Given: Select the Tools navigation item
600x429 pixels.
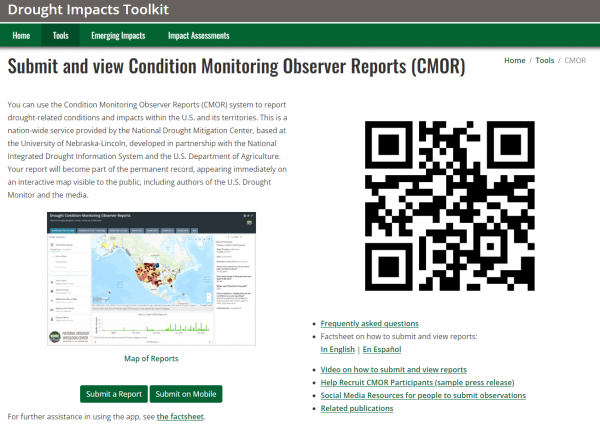Looking at the screenshot, I should [x=60, y=36].
